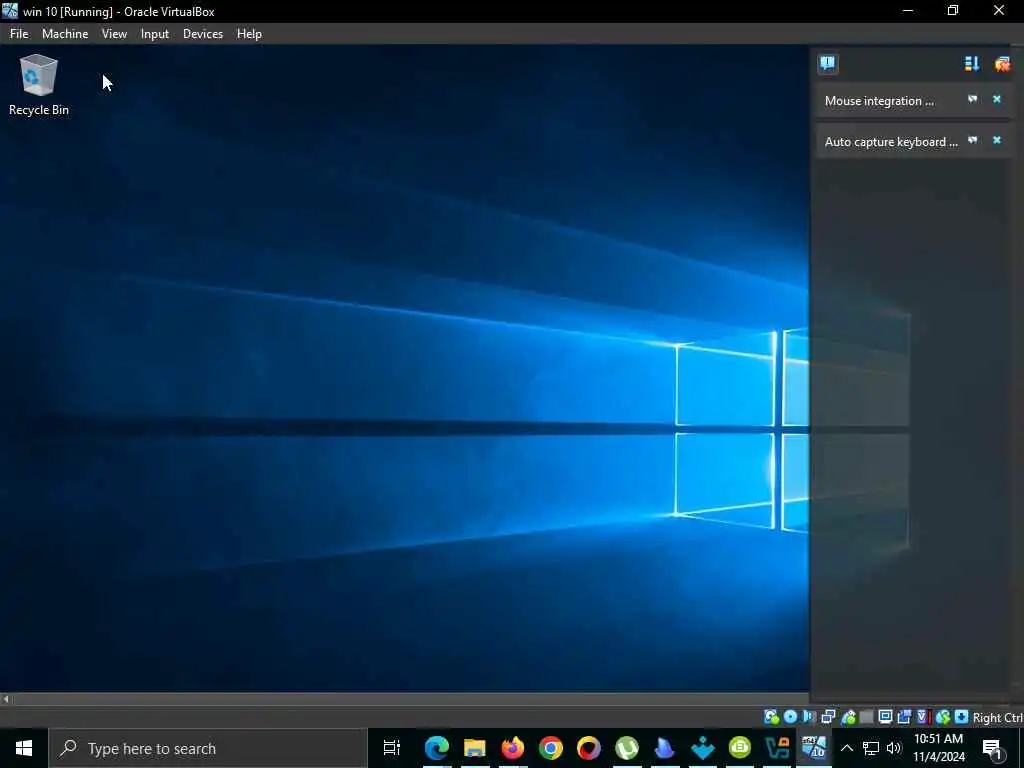Open the Windows Start menu
1024x768 pixels.
24,748
